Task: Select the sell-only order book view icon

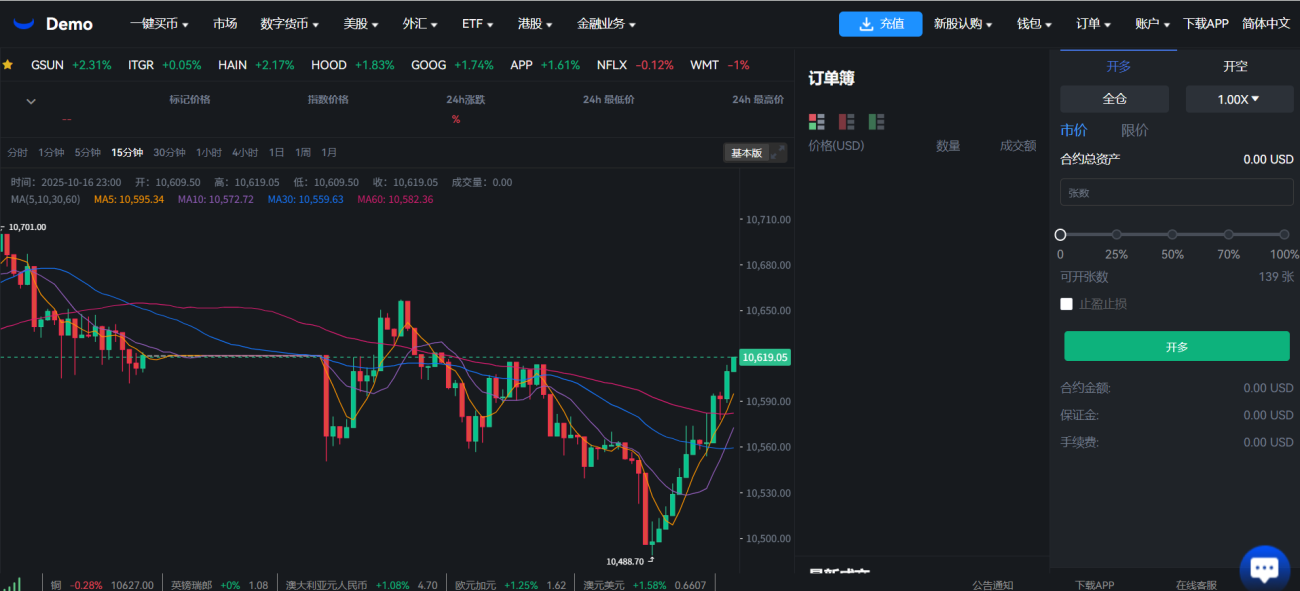Action: [847, 122]
